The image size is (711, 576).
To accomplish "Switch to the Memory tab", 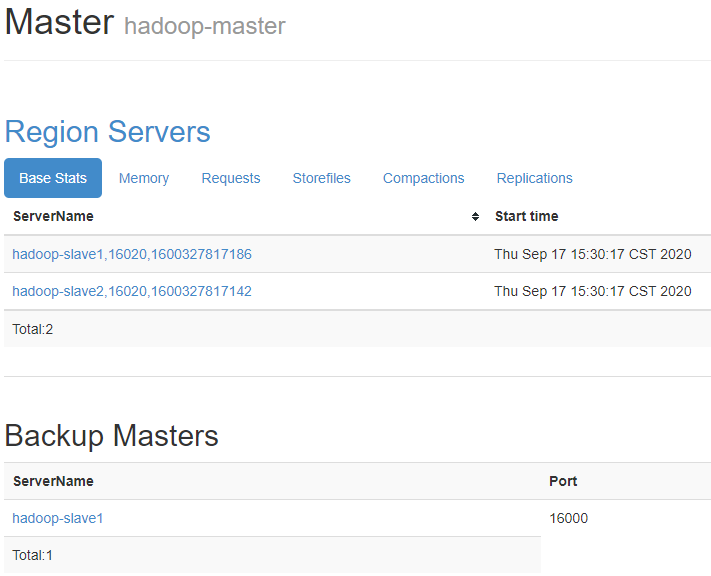I will click(x=144, y=178).
